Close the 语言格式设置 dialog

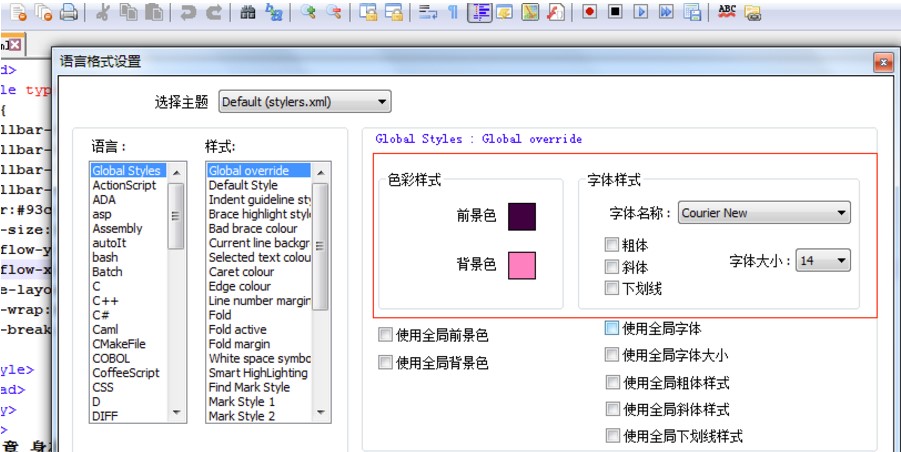pos(883,62)
